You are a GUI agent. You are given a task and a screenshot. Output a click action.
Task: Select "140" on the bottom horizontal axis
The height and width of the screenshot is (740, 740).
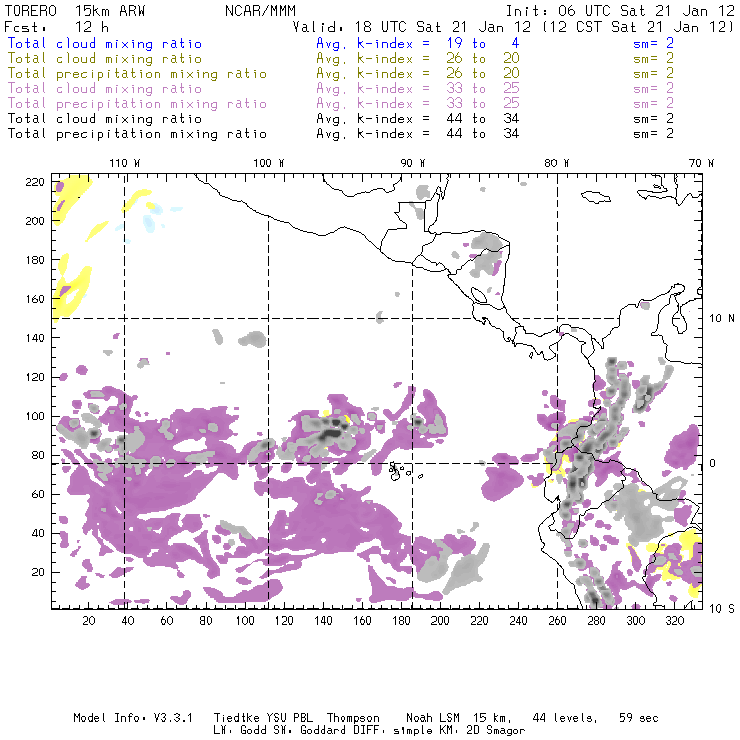coord(323,621)
